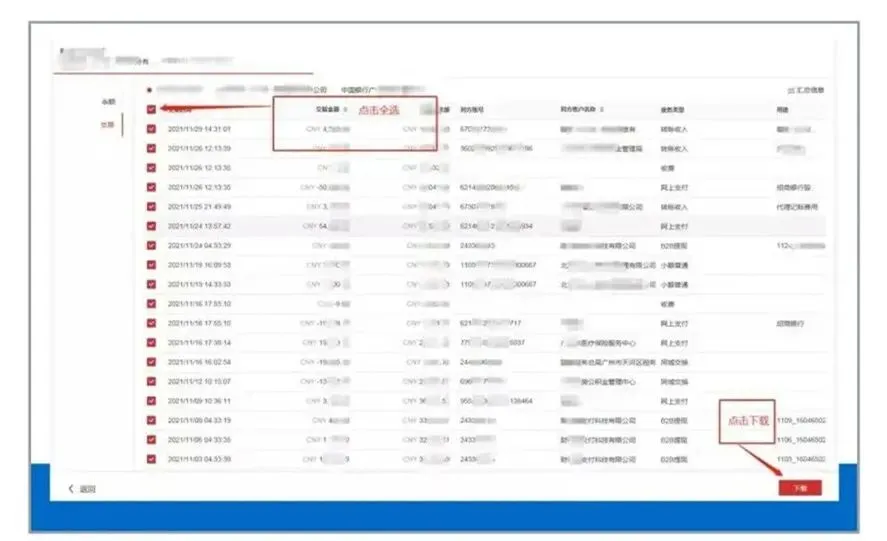This screenshot has height=541, width=887.
Task: Uncheck the 2021/11/08 04:33:19 row checkbox
Action: 151,420
